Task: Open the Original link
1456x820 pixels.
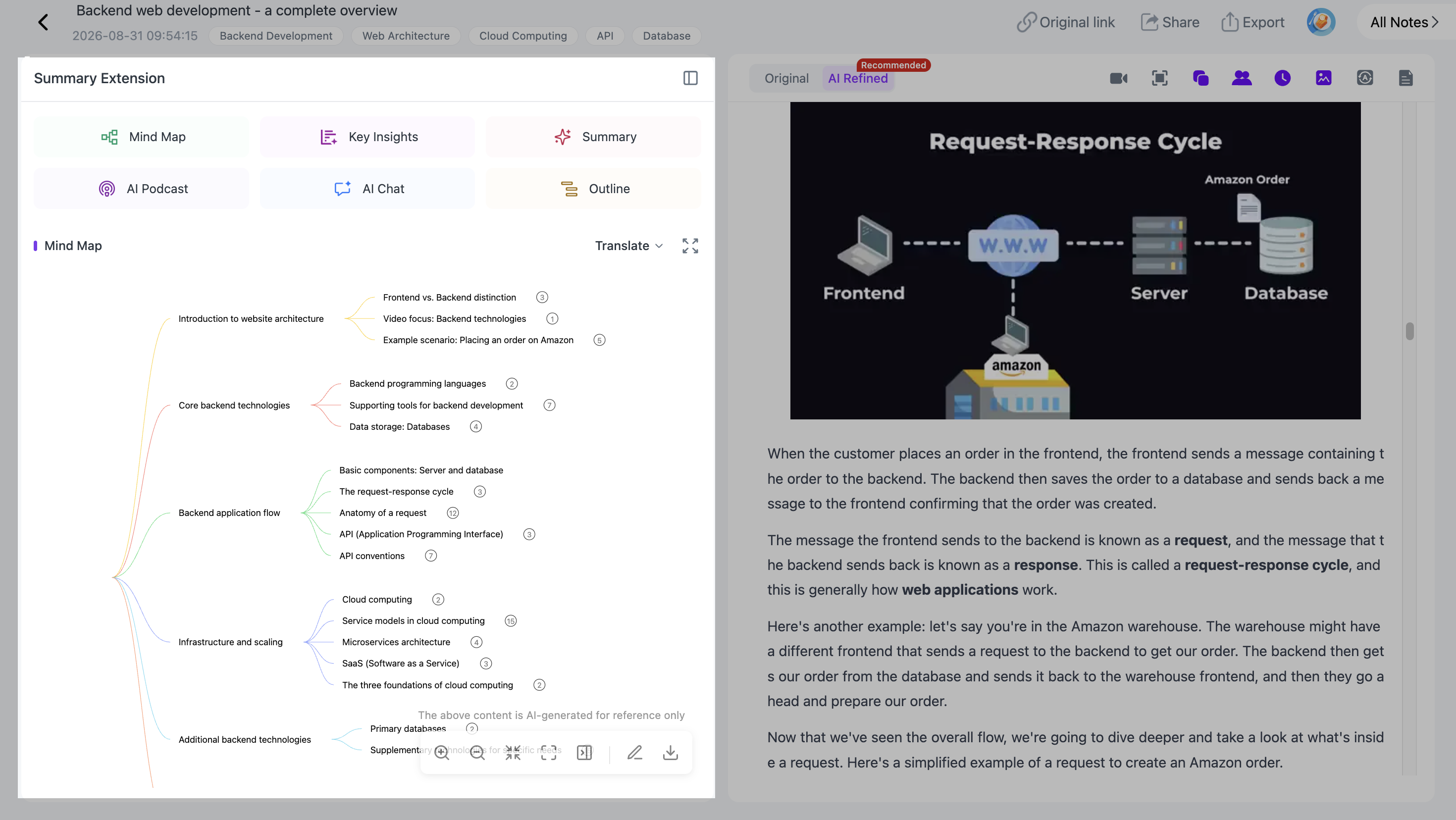Action: pos(1065,22)
